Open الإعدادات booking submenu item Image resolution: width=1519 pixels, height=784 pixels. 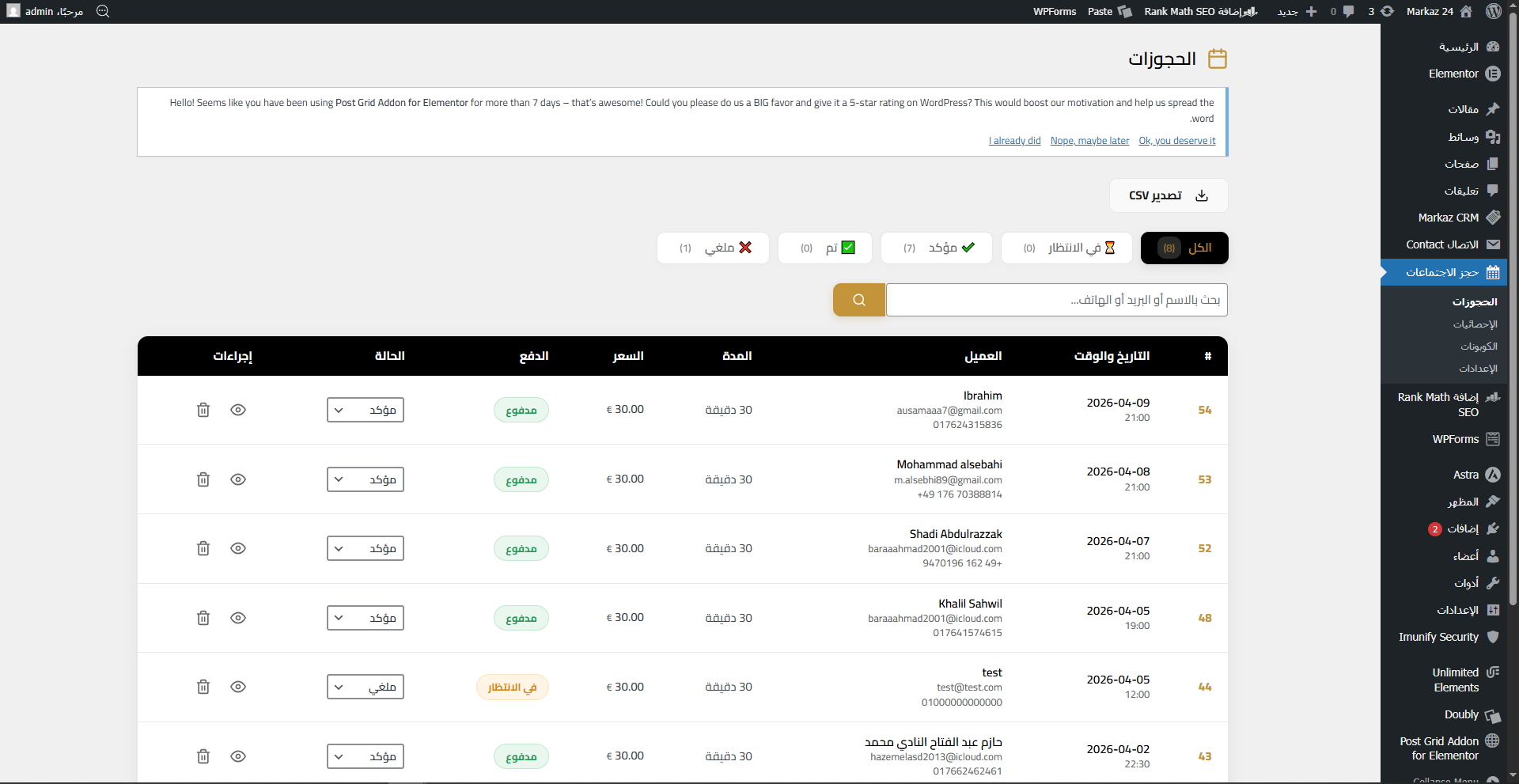(1478, 369)
